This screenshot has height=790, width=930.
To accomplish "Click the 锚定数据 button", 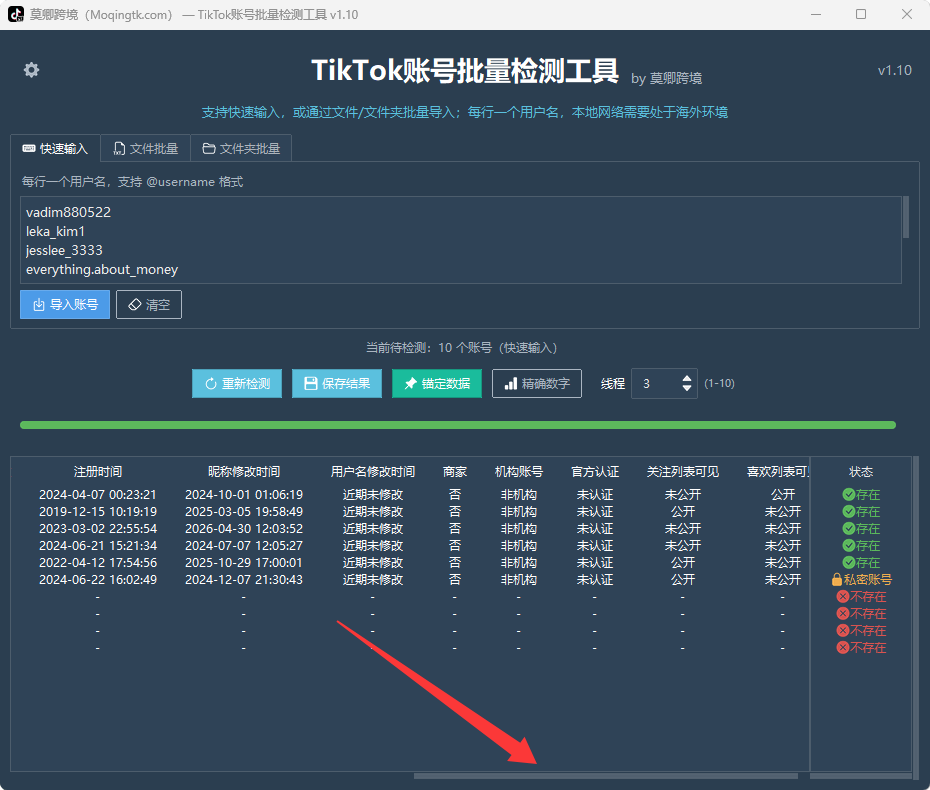I will coord(437,384).
